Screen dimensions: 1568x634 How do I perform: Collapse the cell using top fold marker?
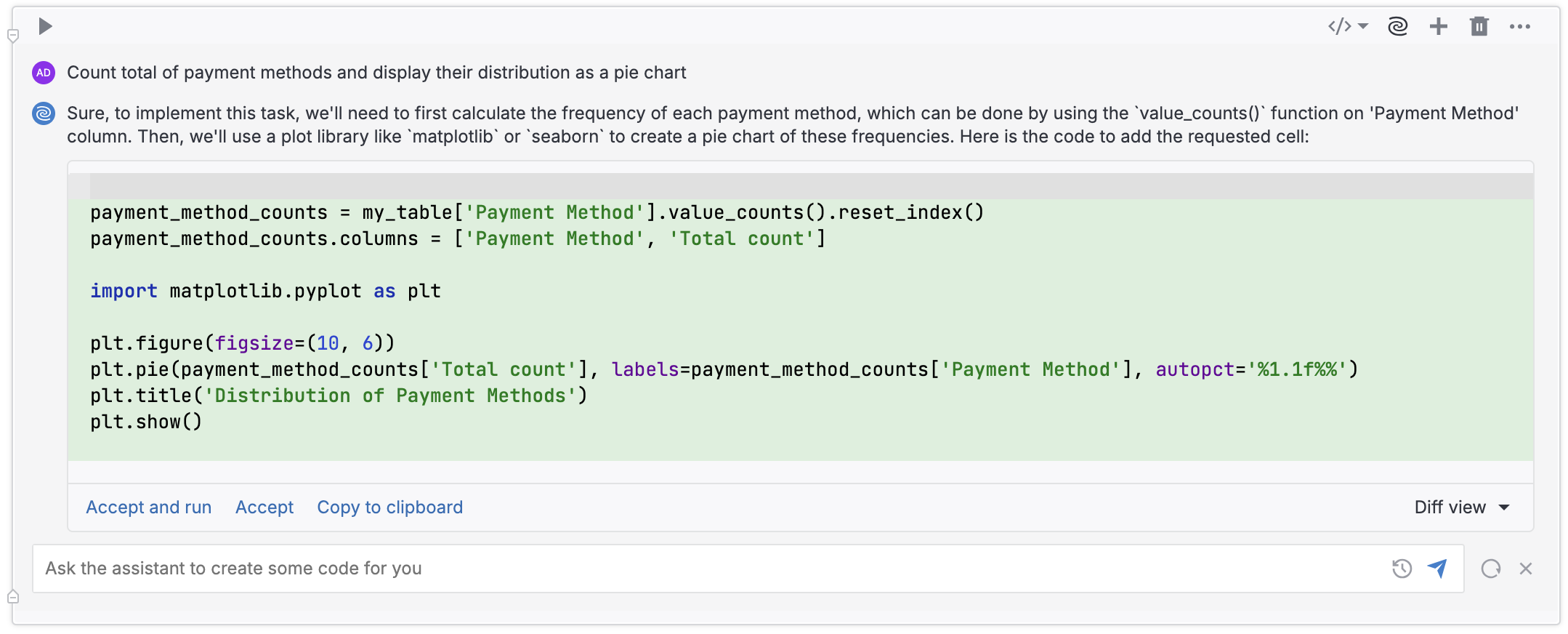pos(13,36)
